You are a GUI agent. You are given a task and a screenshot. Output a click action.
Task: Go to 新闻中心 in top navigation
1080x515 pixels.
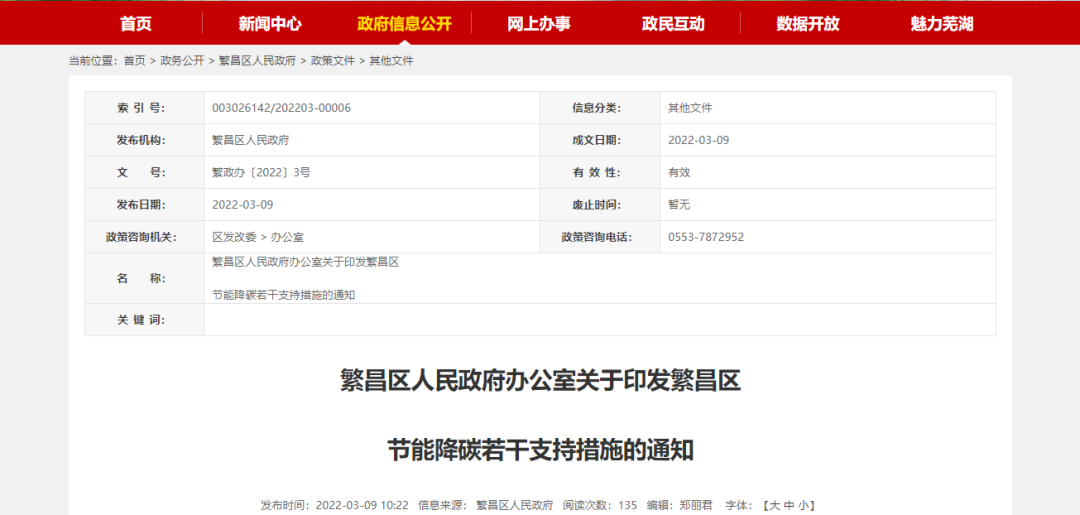pyautogui.click(x=269, y=24)
